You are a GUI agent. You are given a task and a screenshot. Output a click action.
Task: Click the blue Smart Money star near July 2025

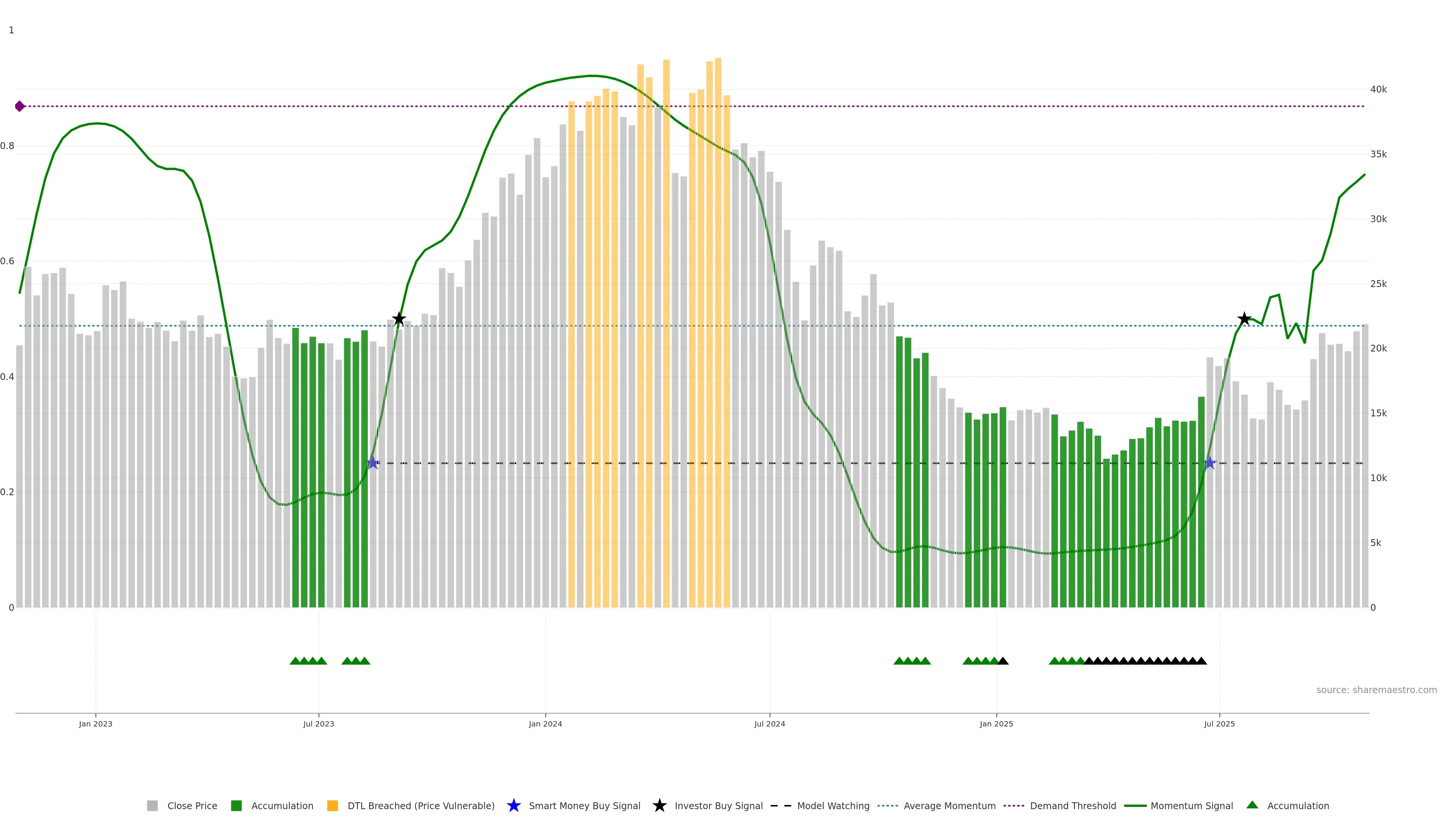(x=1210, y=463)
